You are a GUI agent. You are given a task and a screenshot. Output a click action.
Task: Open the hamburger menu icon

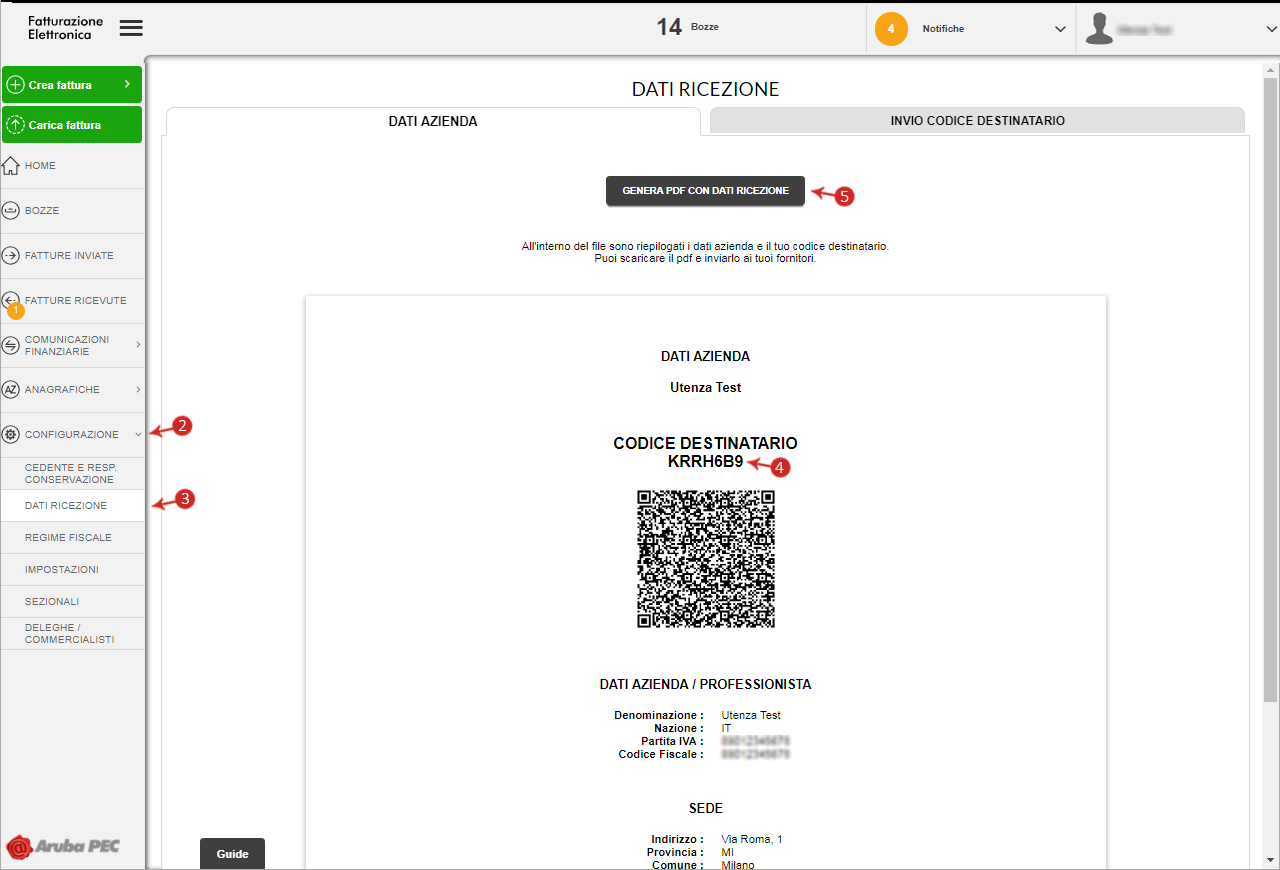(x=131, y=28)
